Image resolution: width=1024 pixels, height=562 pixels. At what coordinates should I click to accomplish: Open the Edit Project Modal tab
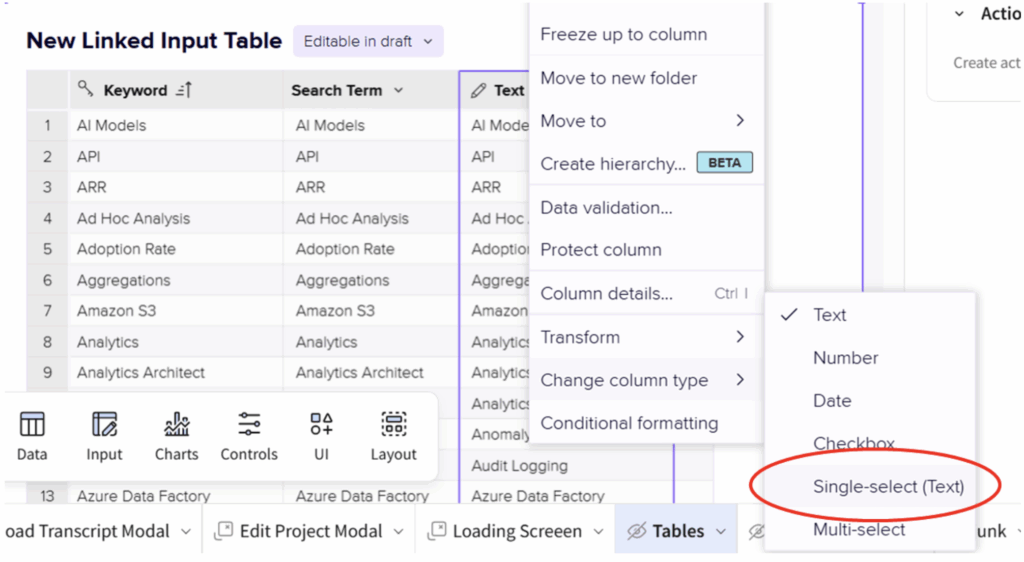[x=310, y=532]
